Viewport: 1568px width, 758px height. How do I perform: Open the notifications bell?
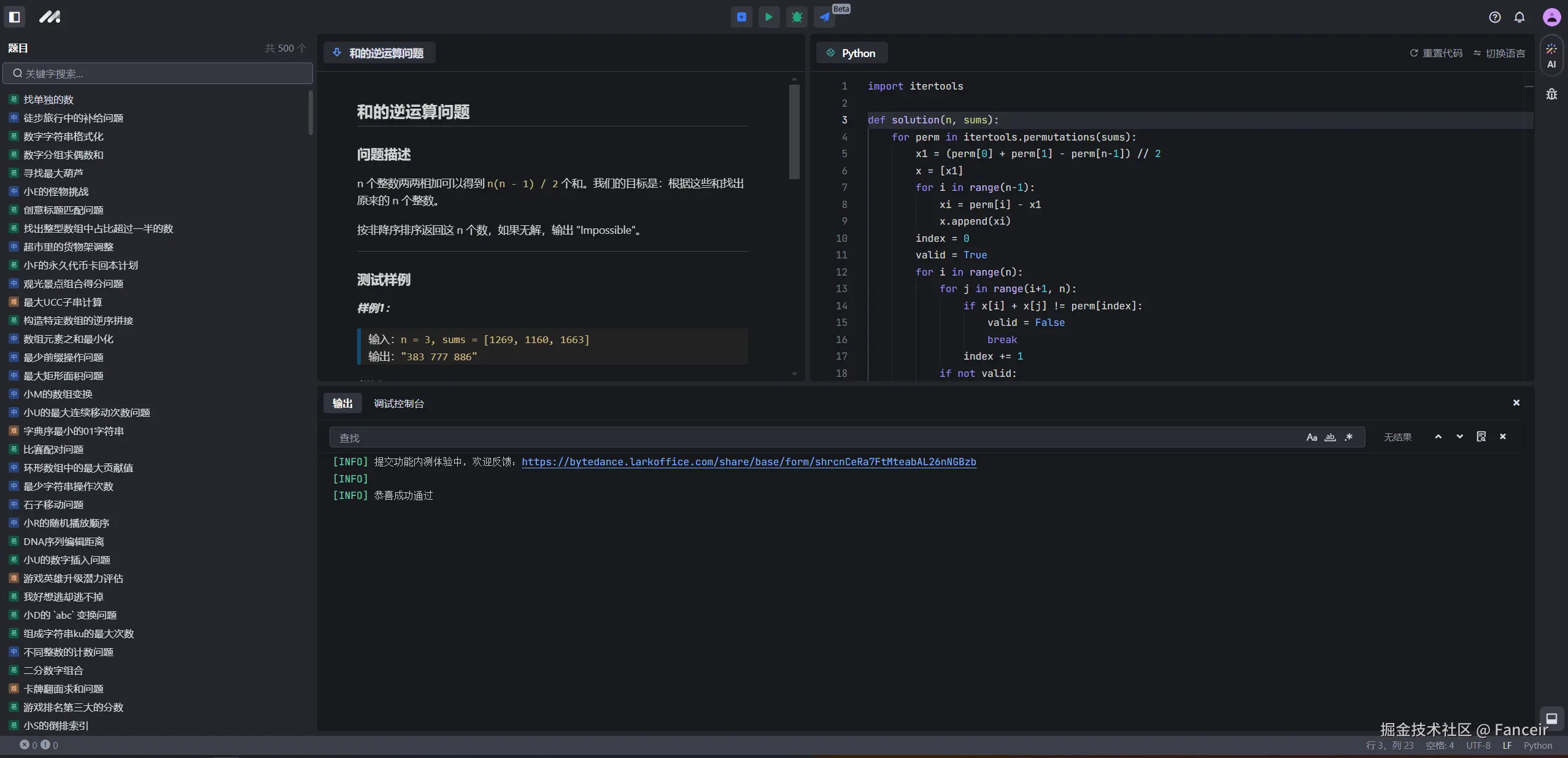point(1519,17)
